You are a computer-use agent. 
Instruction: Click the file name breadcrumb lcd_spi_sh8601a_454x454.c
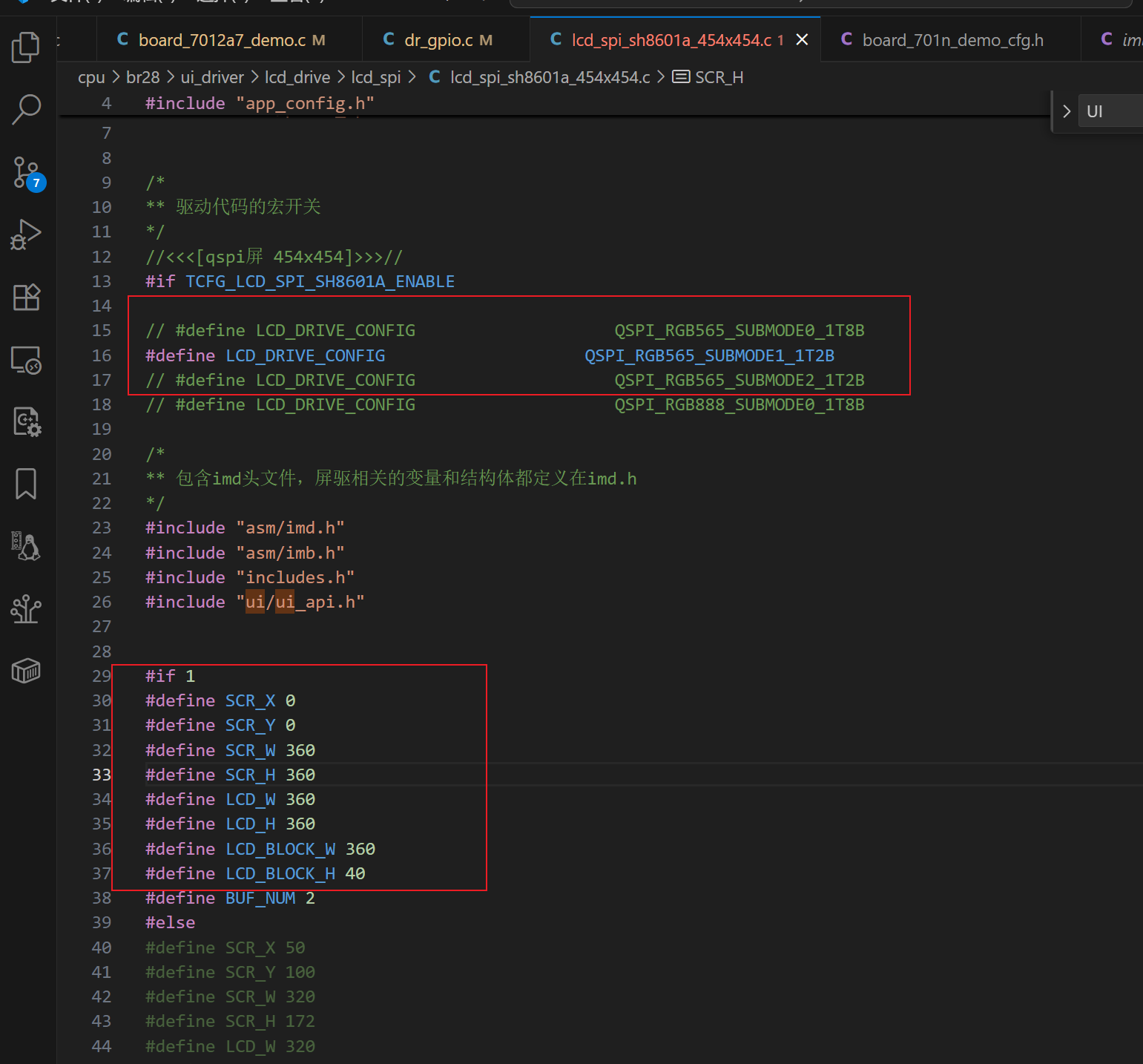(550, 77)
